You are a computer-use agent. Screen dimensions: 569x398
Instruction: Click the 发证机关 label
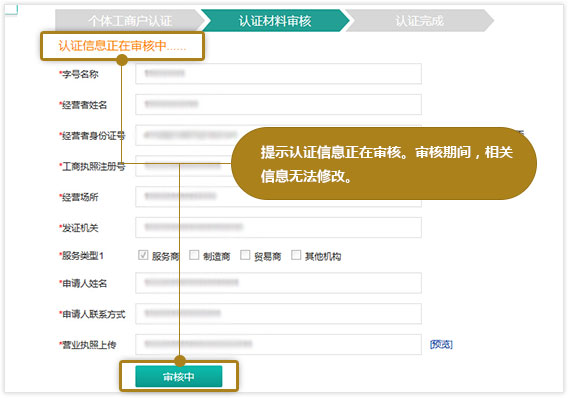79,228
